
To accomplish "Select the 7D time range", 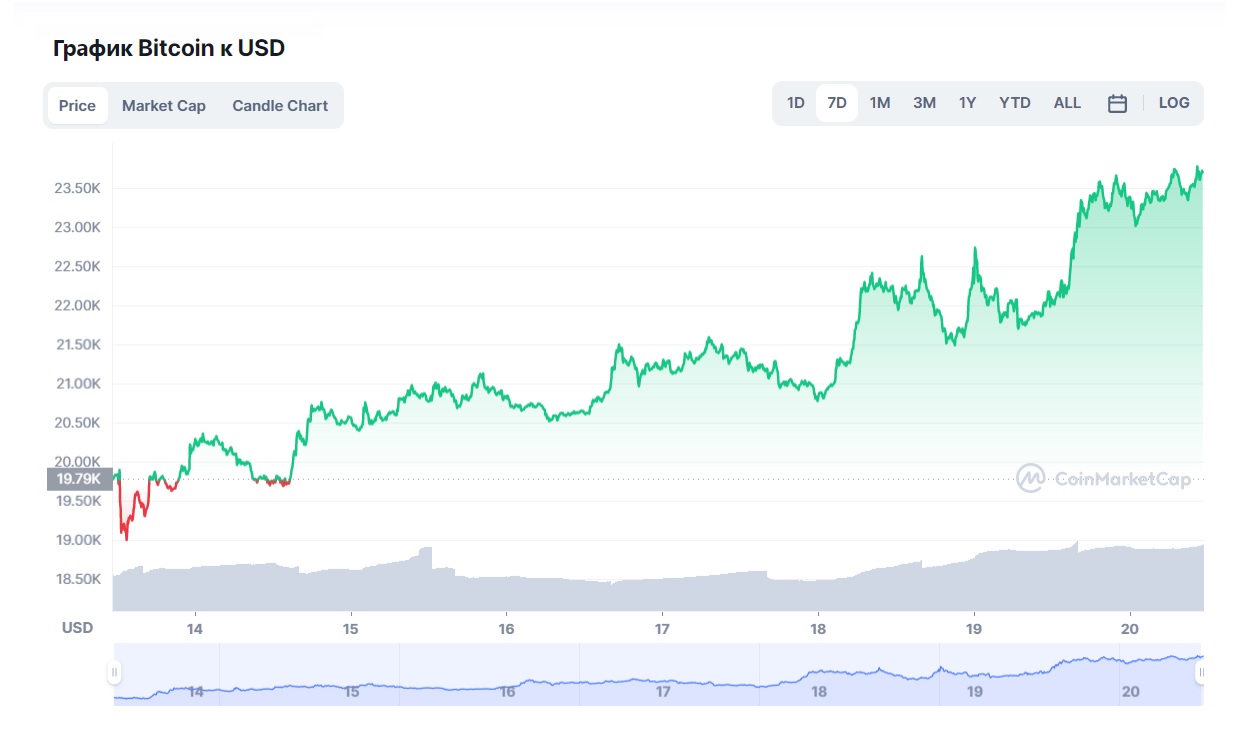I will coord(838,102).
